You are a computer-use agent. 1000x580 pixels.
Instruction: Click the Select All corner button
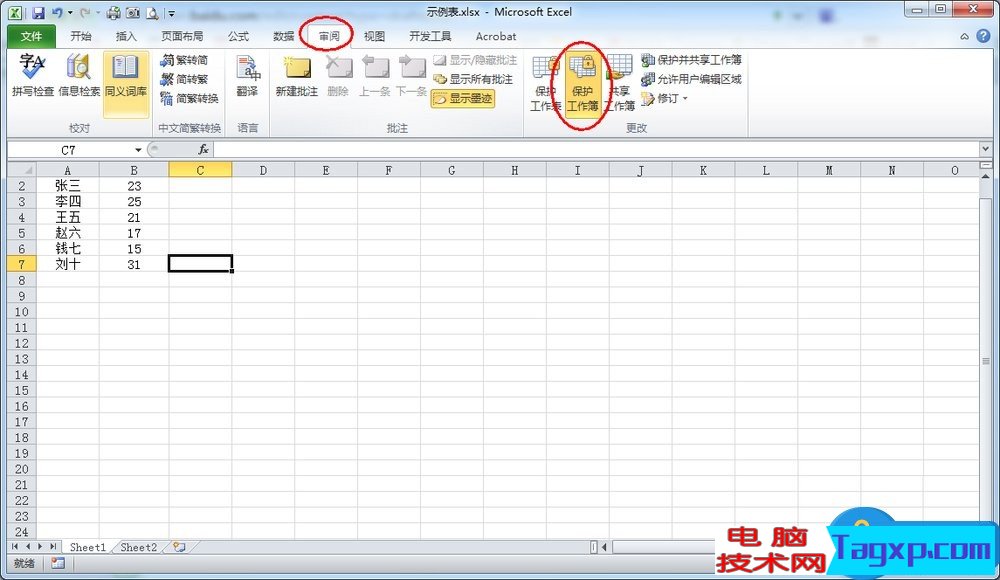[22, 170]
